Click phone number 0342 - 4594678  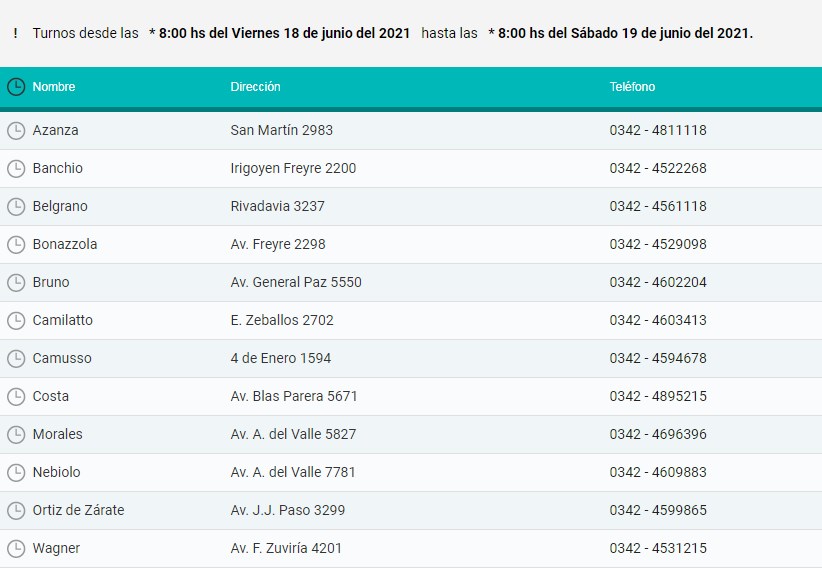(657, 358)
